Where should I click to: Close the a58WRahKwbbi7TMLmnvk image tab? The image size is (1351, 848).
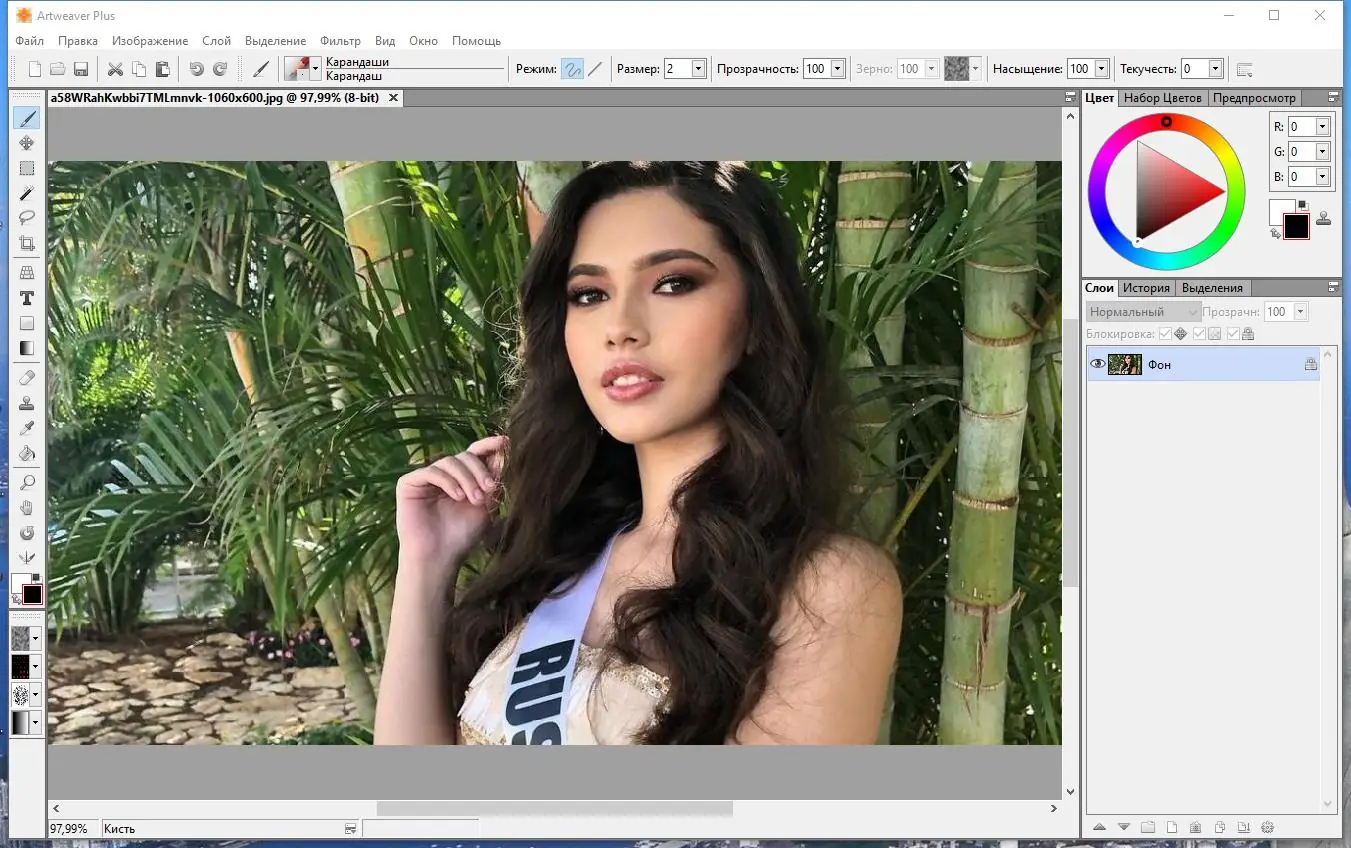(393, 98)
